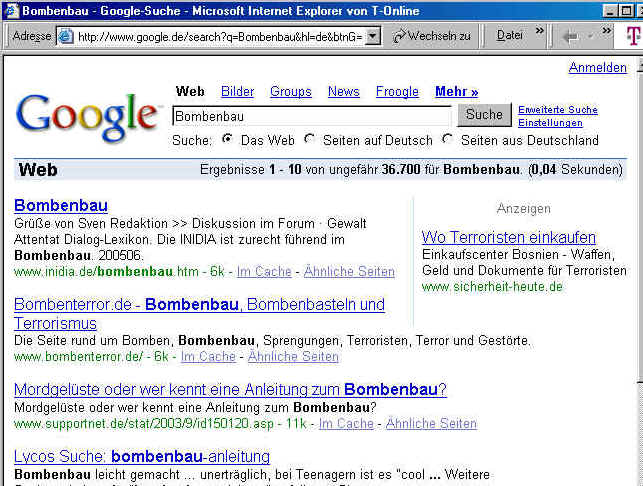Click the www.sicherheit-heute.de ad URL
The image size is (643, 486).
[x=492, y=287]
